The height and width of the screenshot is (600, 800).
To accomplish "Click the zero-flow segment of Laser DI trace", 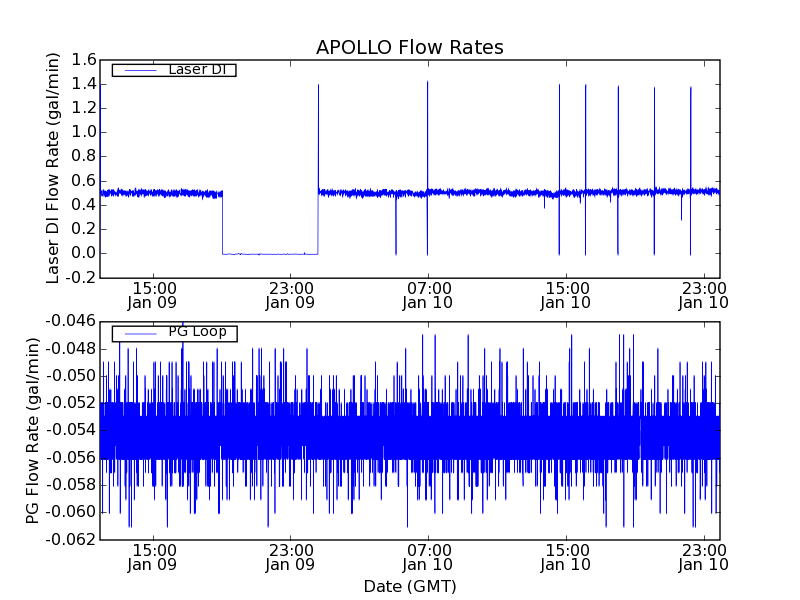I will coord(270,254).
